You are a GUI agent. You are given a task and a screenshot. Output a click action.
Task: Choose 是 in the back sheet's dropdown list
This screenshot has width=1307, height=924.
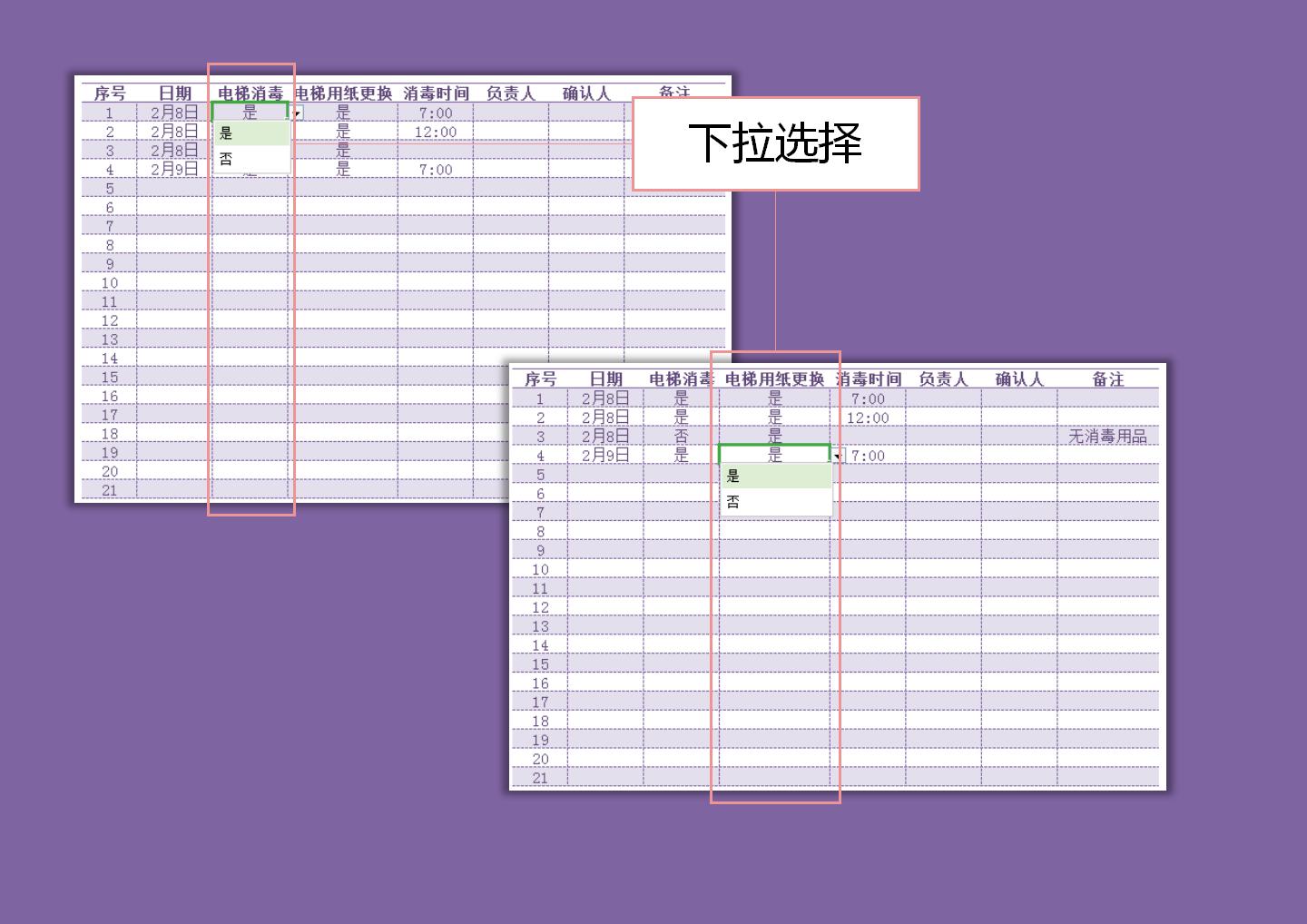click(x=251, y=133)
